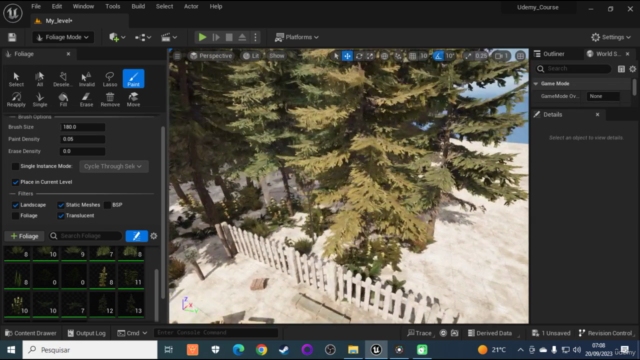640x360 pixels.
Task: Open the camera speed control
Action: tap(502, 56)
